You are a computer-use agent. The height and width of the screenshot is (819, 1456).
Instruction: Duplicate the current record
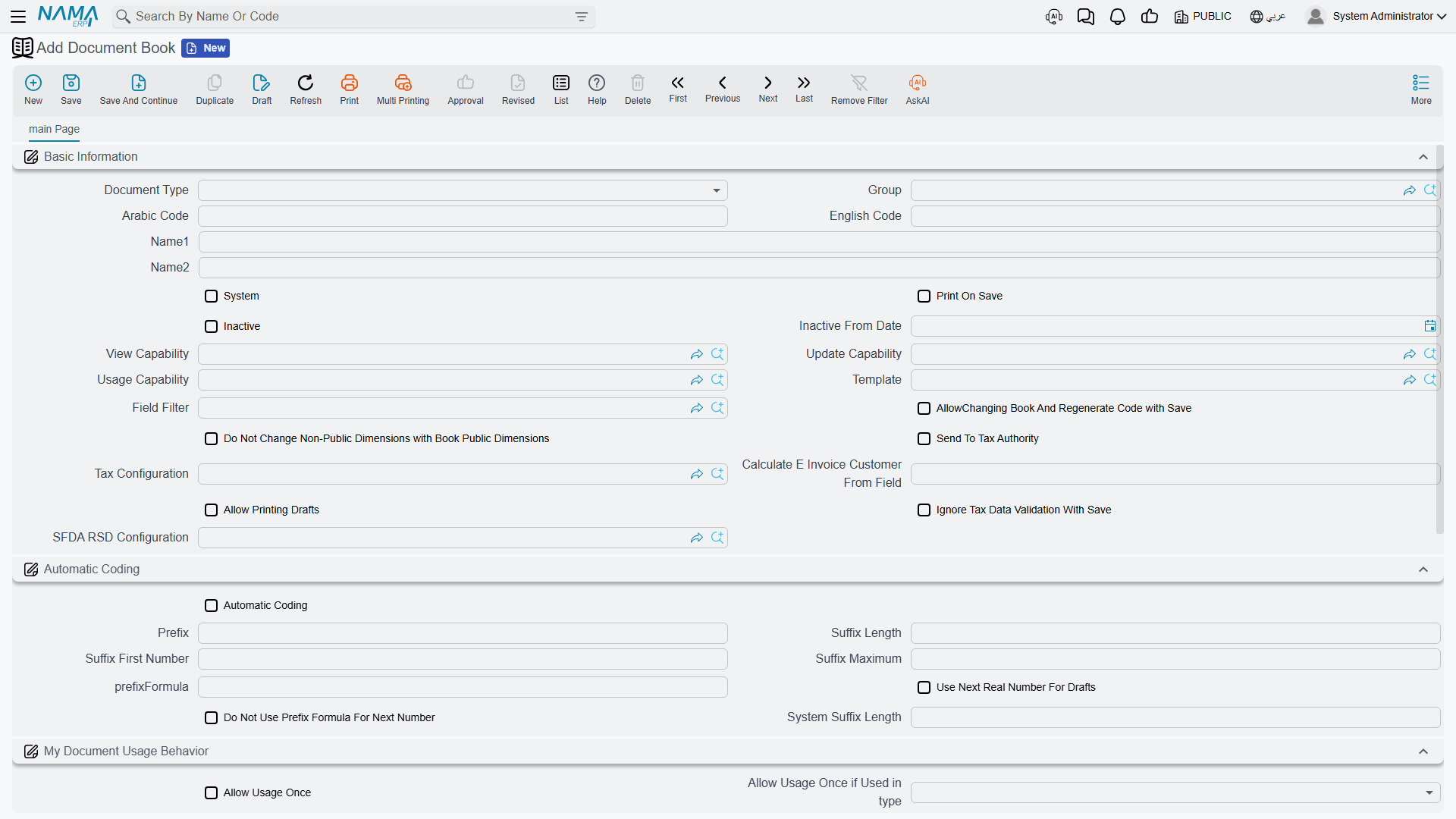pyautogui.click(x=215, y=89)
